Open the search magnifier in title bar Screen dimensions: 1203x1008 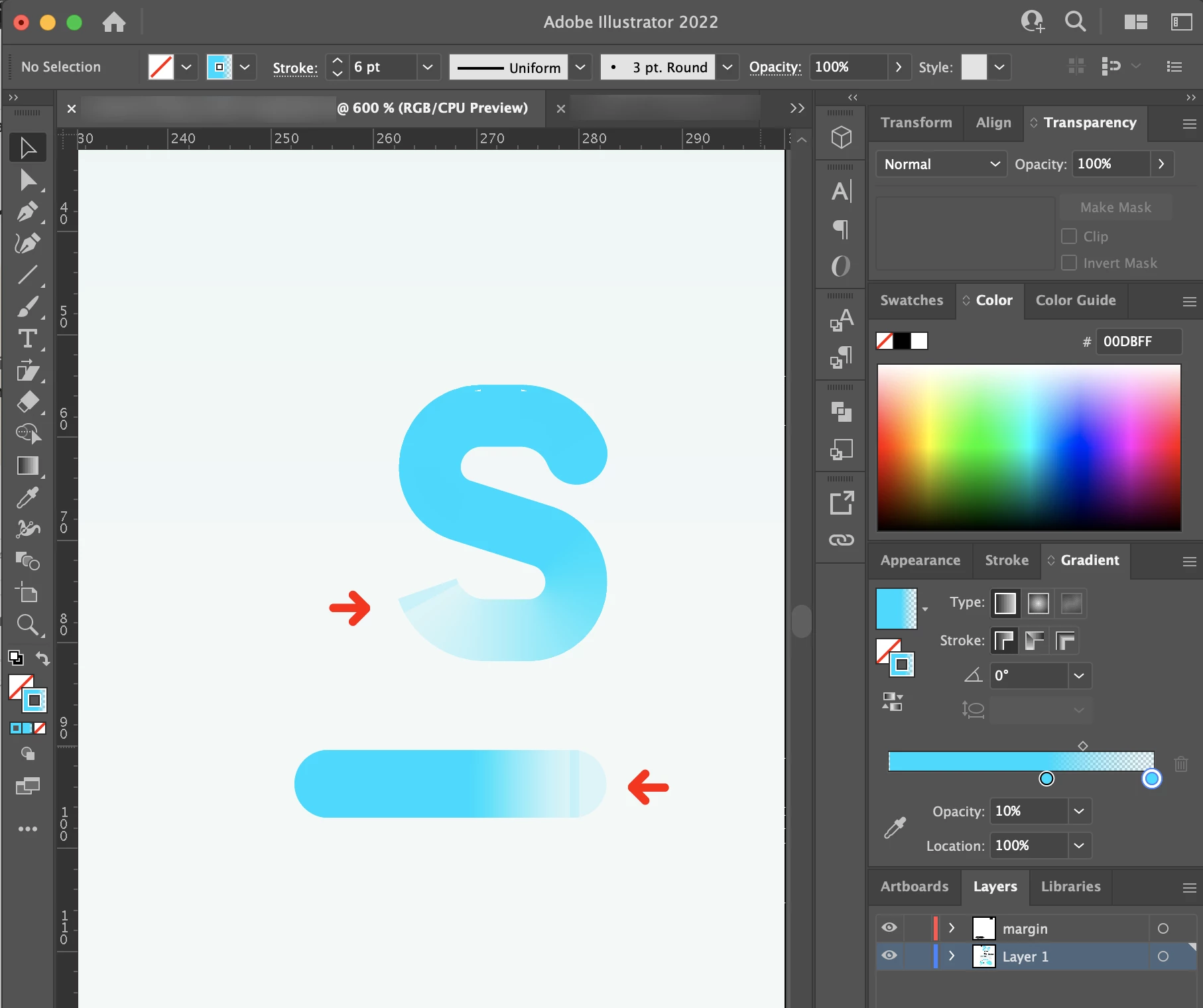point(1075,22)
